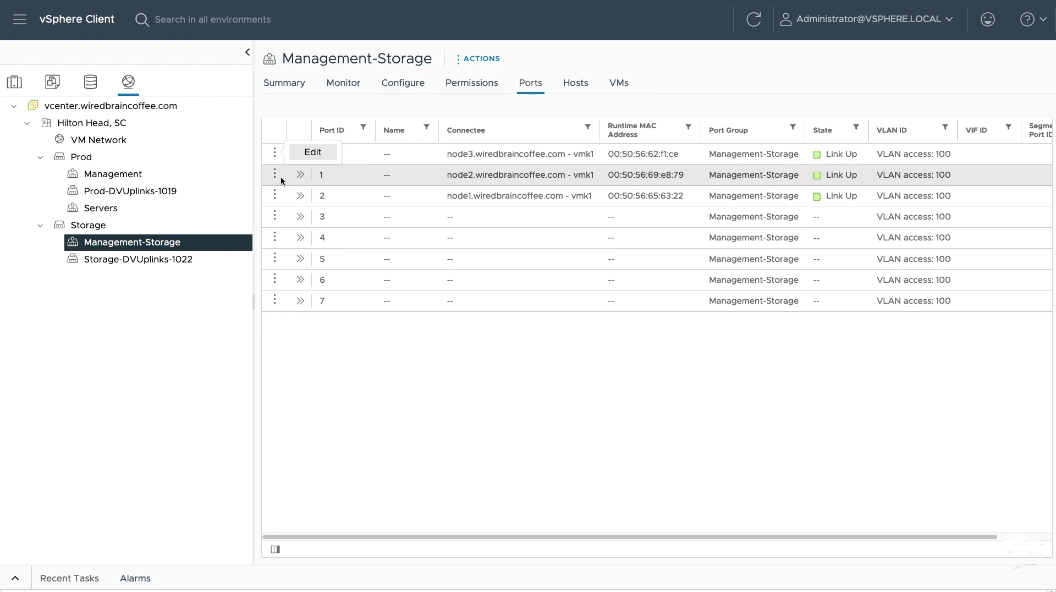Image resolution: width=1056 pixels, height=592 pixels.
Task: Toggle column visibility selector below table
Action: tap(275, 549)
